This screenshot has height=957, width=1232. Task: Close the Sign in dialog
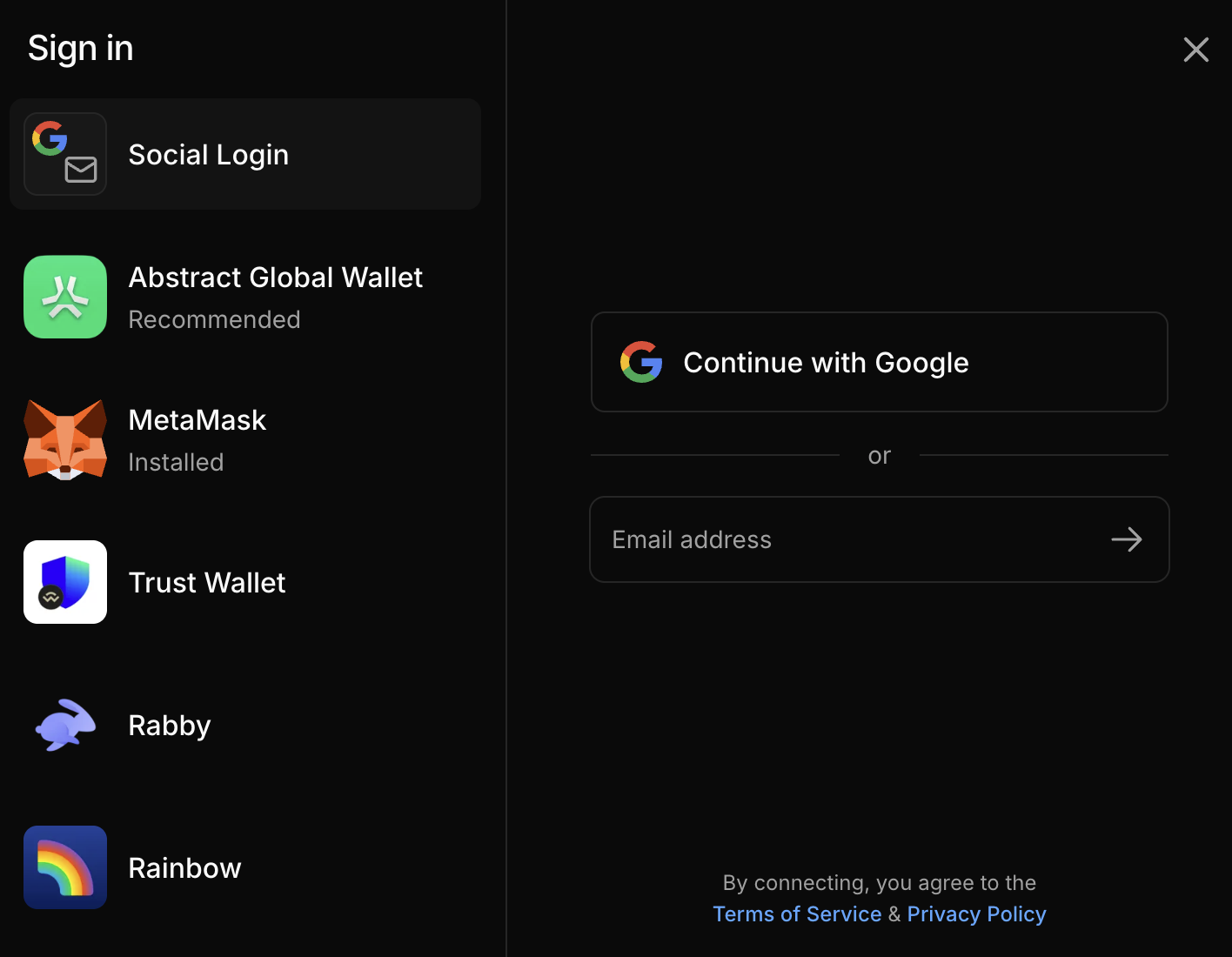1196,50
